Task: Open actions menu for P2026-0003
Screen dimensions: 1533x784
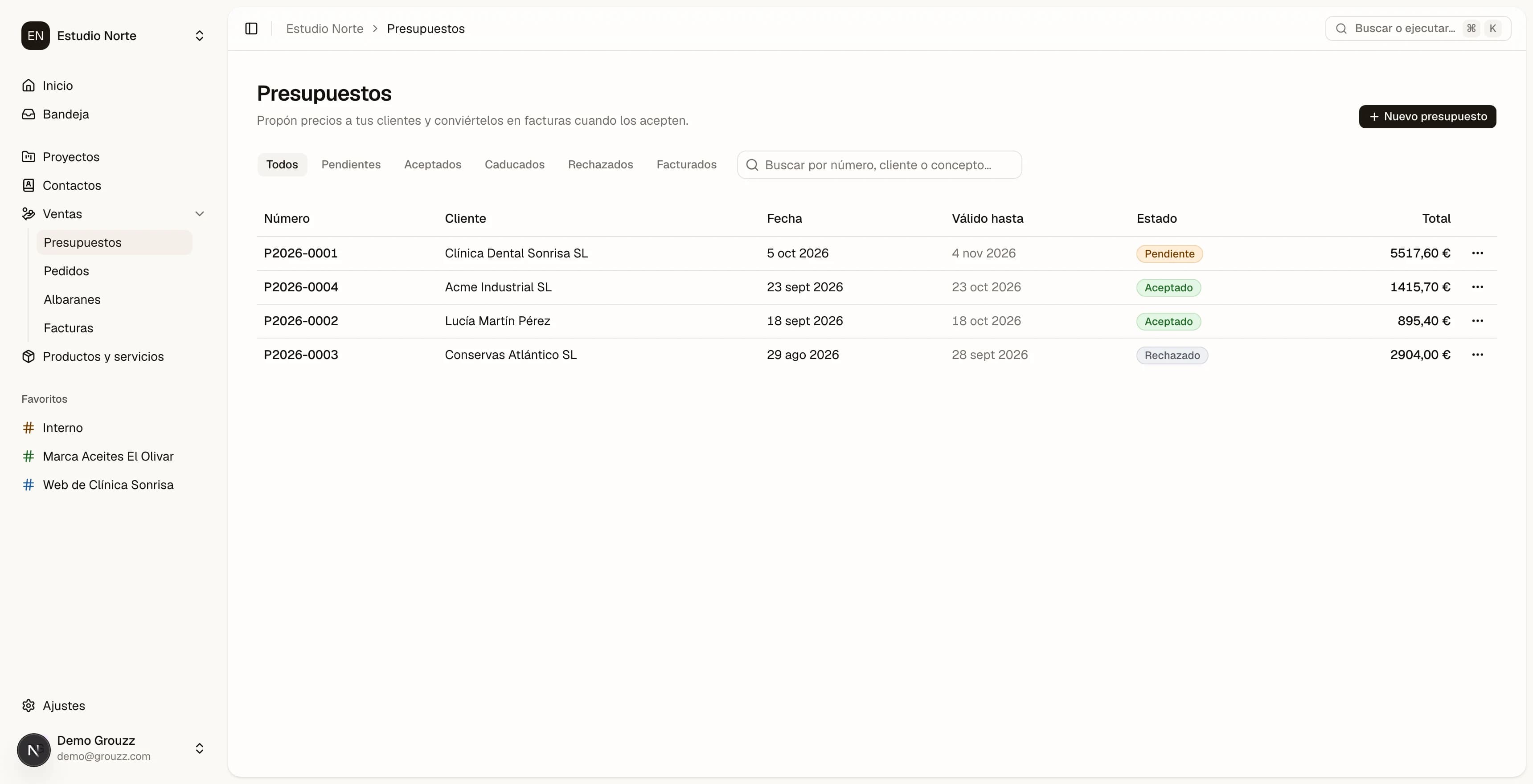Action: (x=1477, y=355)
